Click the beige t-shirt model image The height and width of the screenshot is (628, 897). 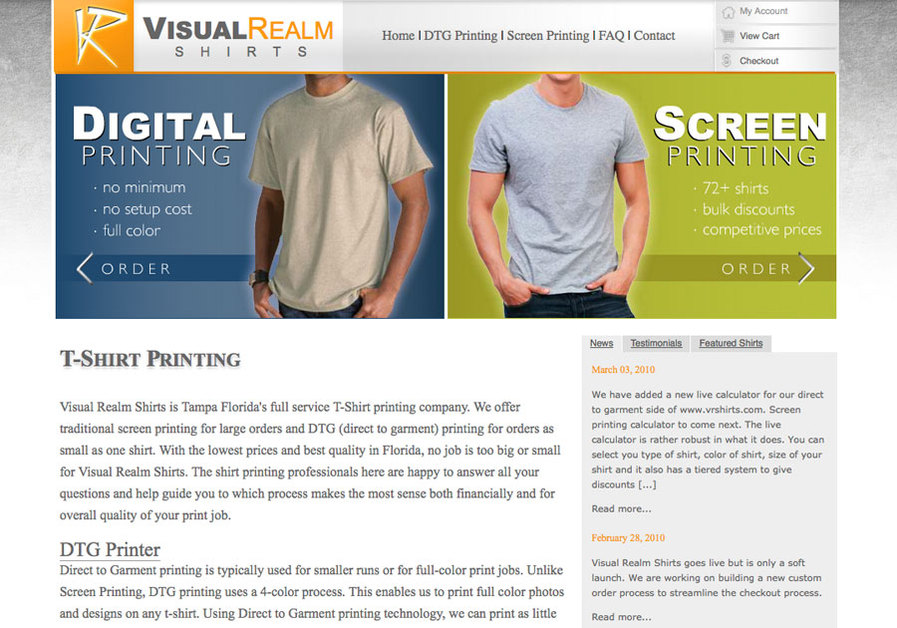point(340,196)
